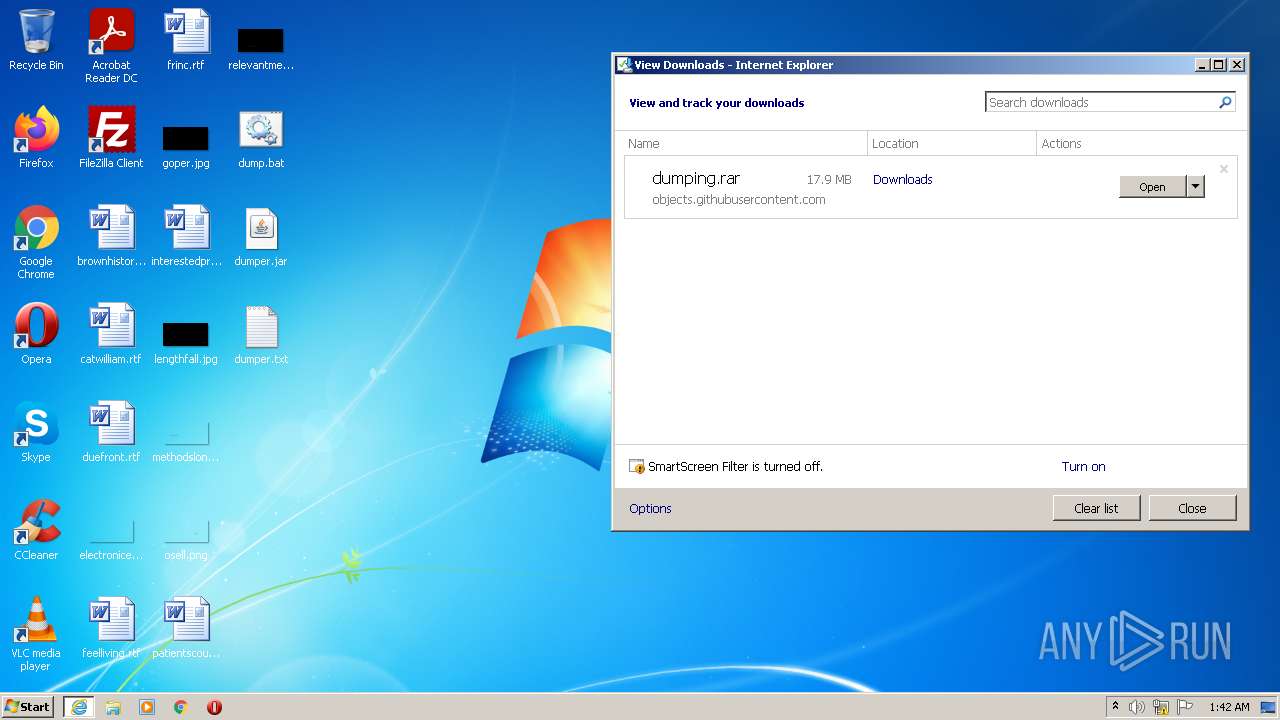
Task: Click the 17.9 MB size text
Action: 829,180
